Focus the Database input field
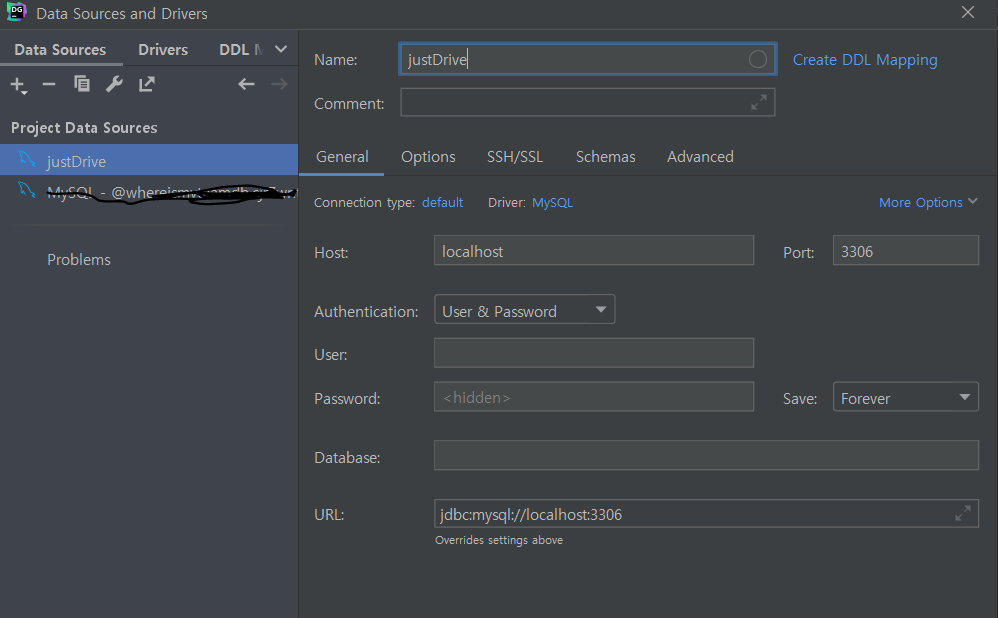This screenshot has width=998, height=618. pos(706,455)
